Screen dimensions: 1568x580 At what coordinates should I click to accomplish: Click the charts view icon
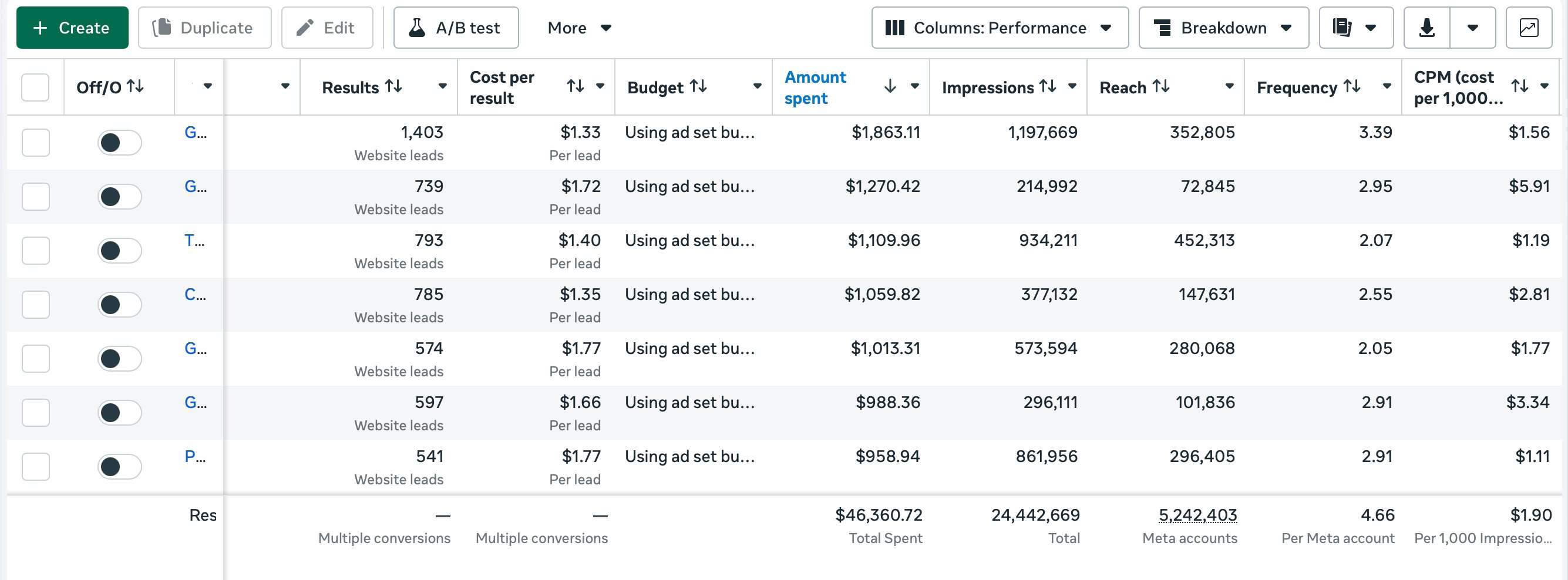point(1529,28)
